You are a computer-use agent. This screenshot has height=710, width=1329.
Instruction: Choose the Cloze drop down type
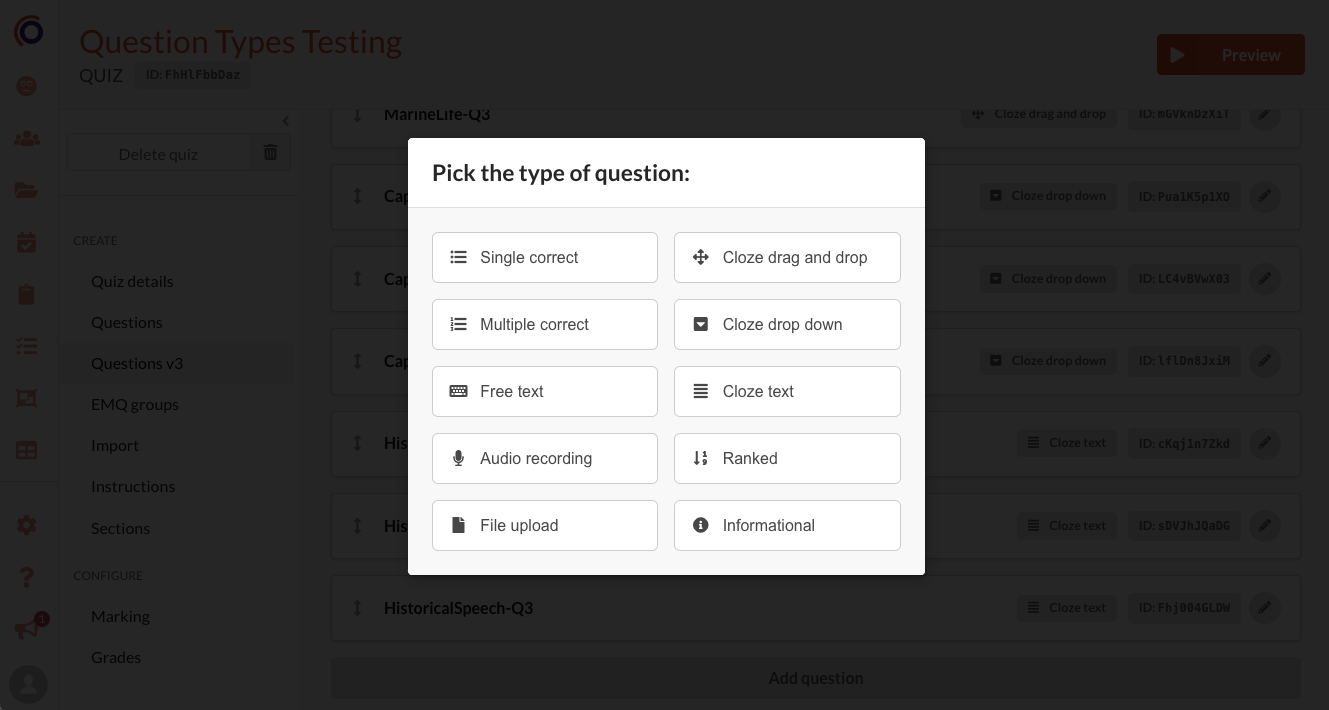coord(787,324)
